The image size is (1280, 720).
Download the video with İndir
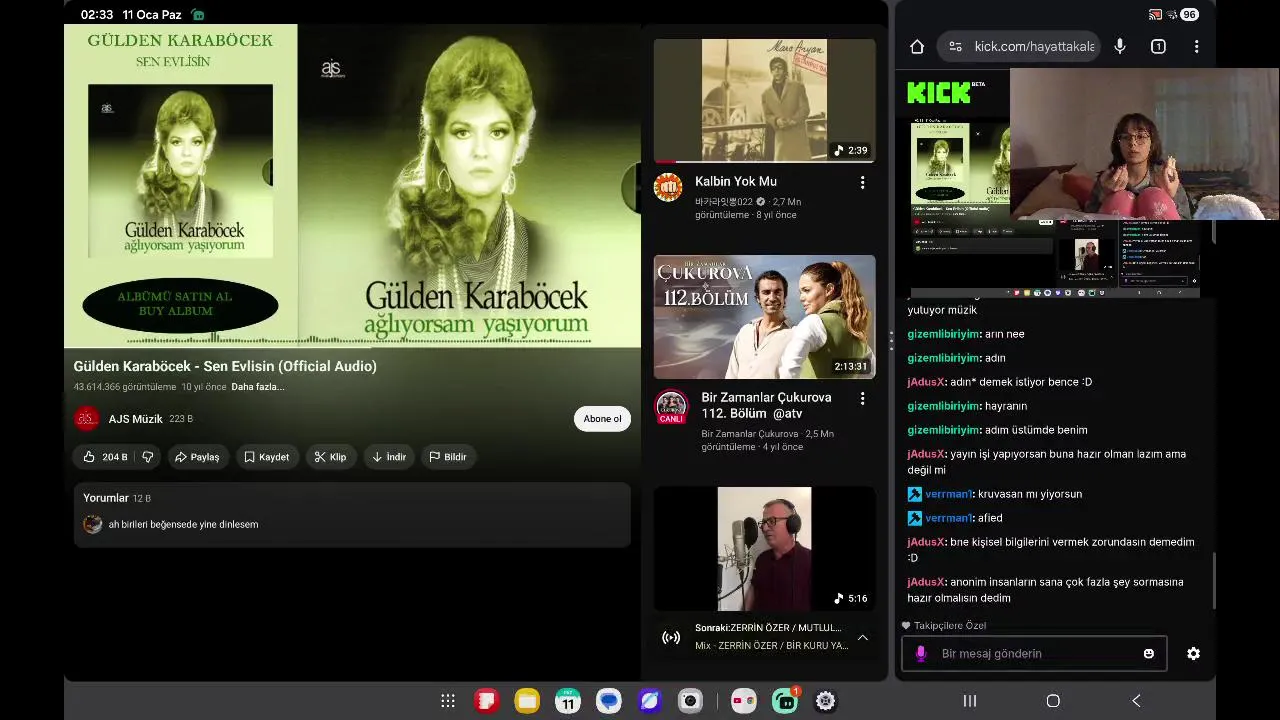(389, 457)
